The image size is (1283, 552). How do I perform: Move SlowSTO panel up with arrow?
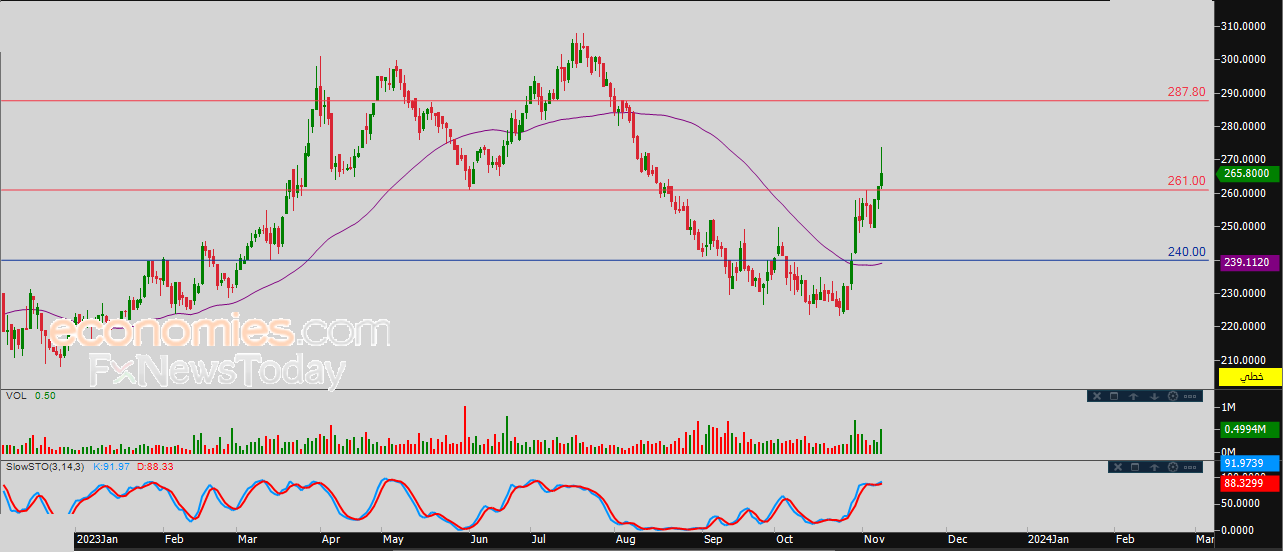point(1154,467)
